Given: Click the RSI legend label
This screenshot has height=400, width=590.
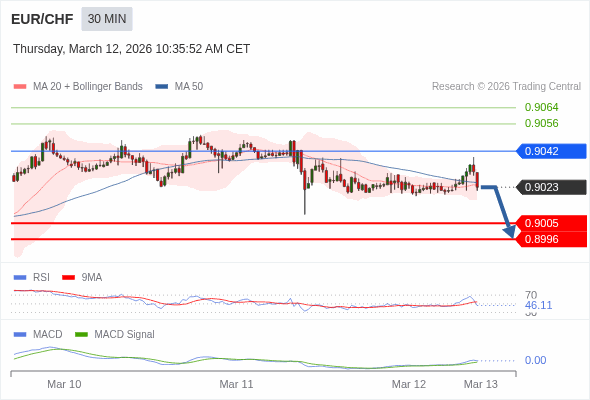Looking at the screenshot, I should pos(41,278).
